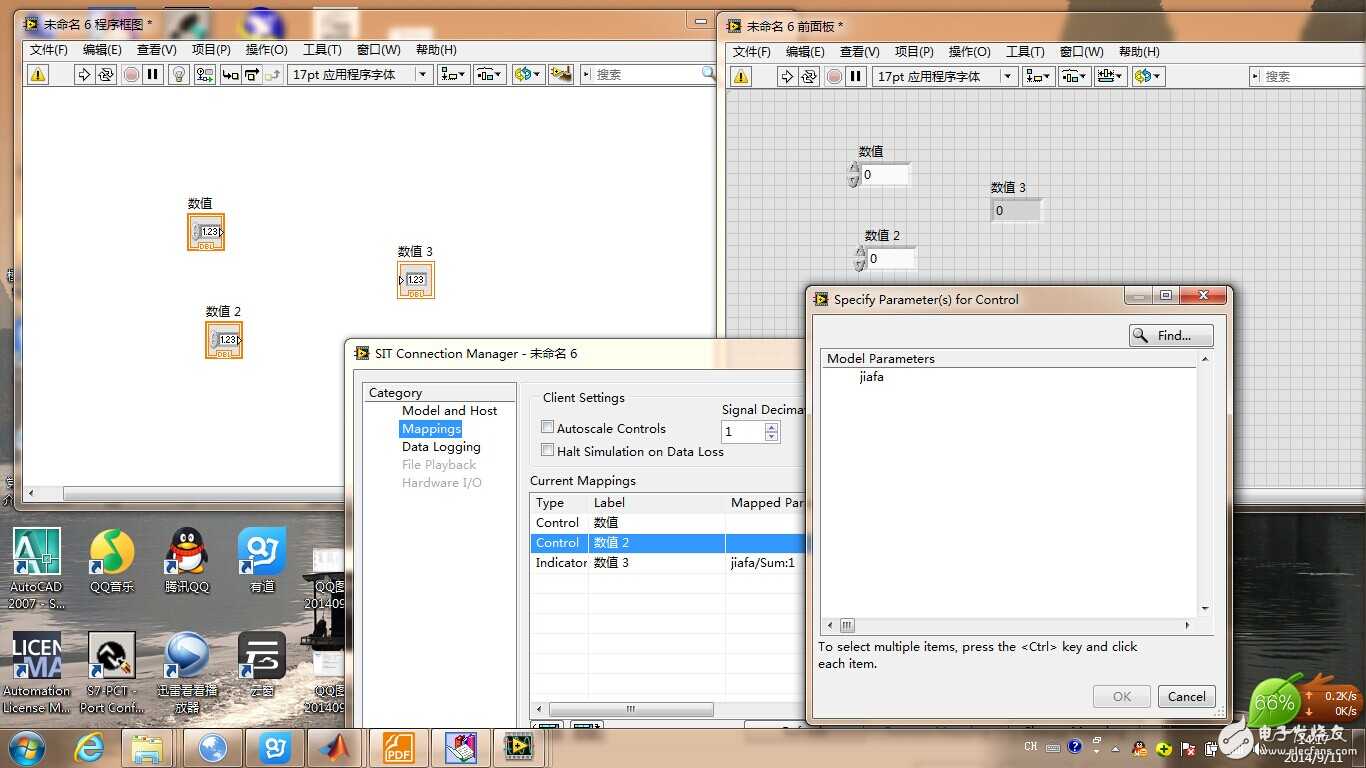
Task: Click the Find magnifier button in parameter dialog
Action: pos(1171,336)
